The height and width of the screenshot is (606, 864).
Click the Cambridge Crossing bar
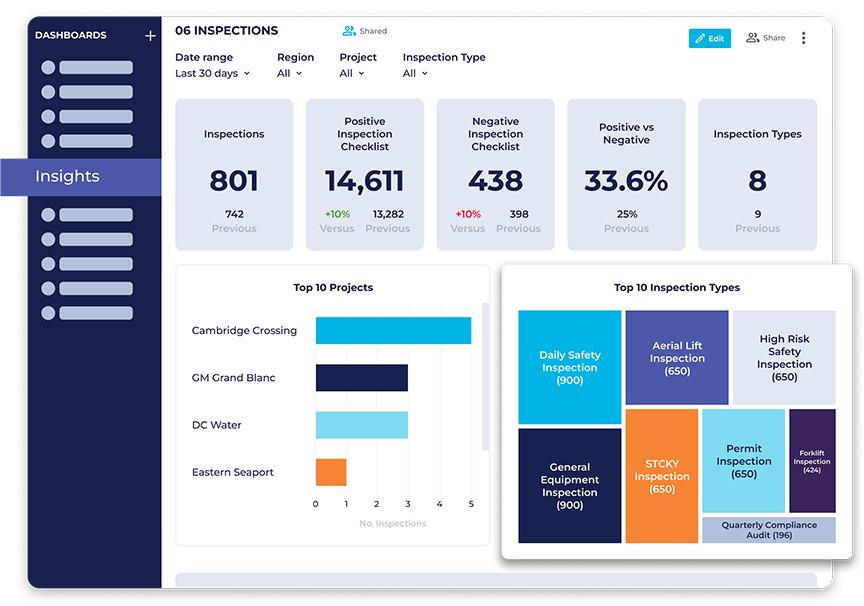tap(393, 331)
